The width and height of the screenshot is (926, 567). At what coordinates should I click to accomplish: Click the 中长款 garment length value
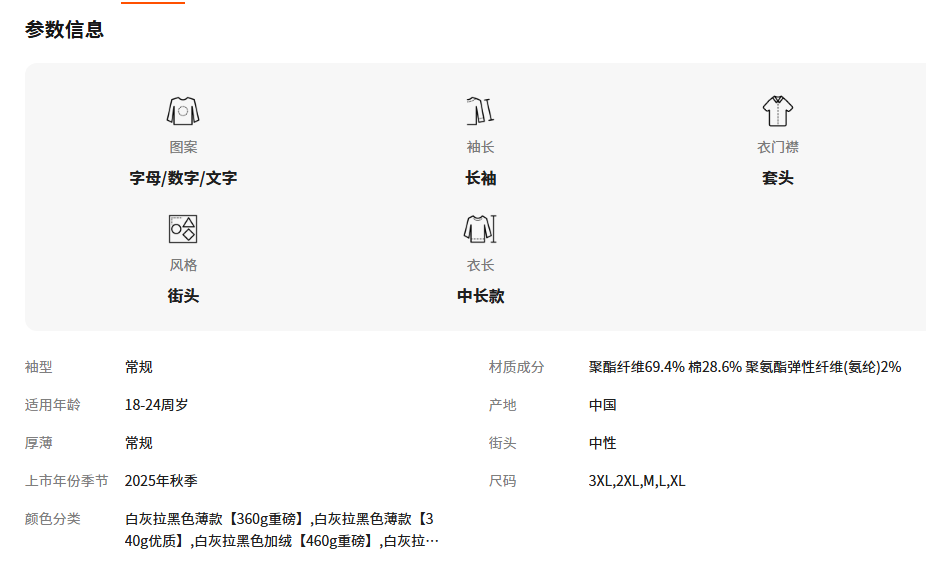[x=480, y=296]
